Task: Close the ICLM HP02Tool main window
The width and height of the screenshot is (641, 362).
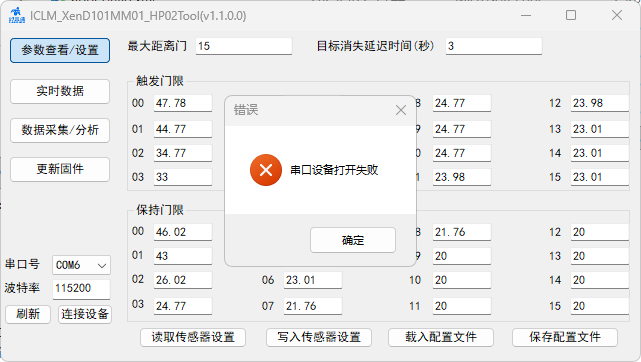Action: coord(617,16)
